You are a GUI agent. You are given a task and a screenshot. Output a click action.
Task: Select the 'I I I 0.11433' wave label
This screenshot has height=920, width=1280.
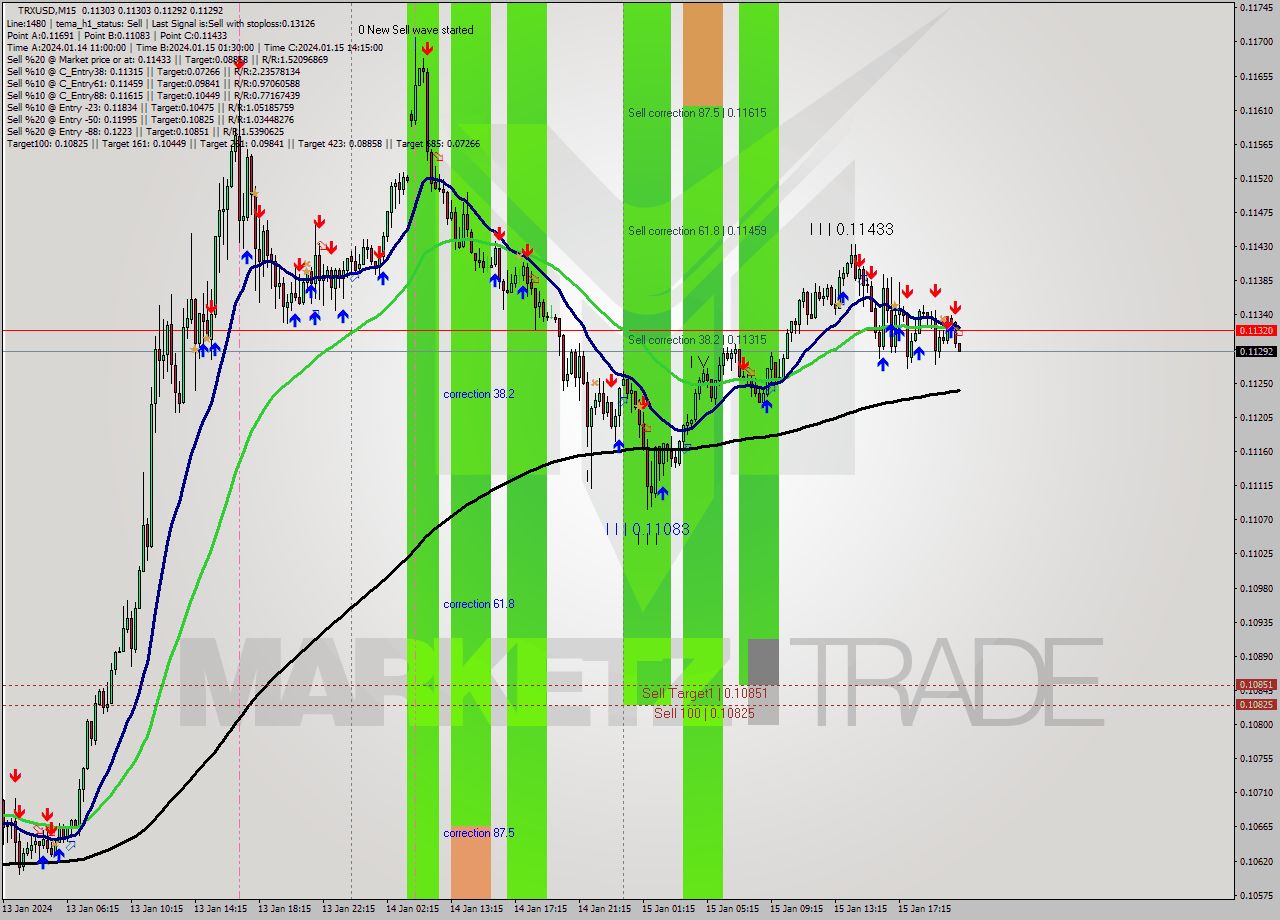pyautogui.click(x=851, y=229)
